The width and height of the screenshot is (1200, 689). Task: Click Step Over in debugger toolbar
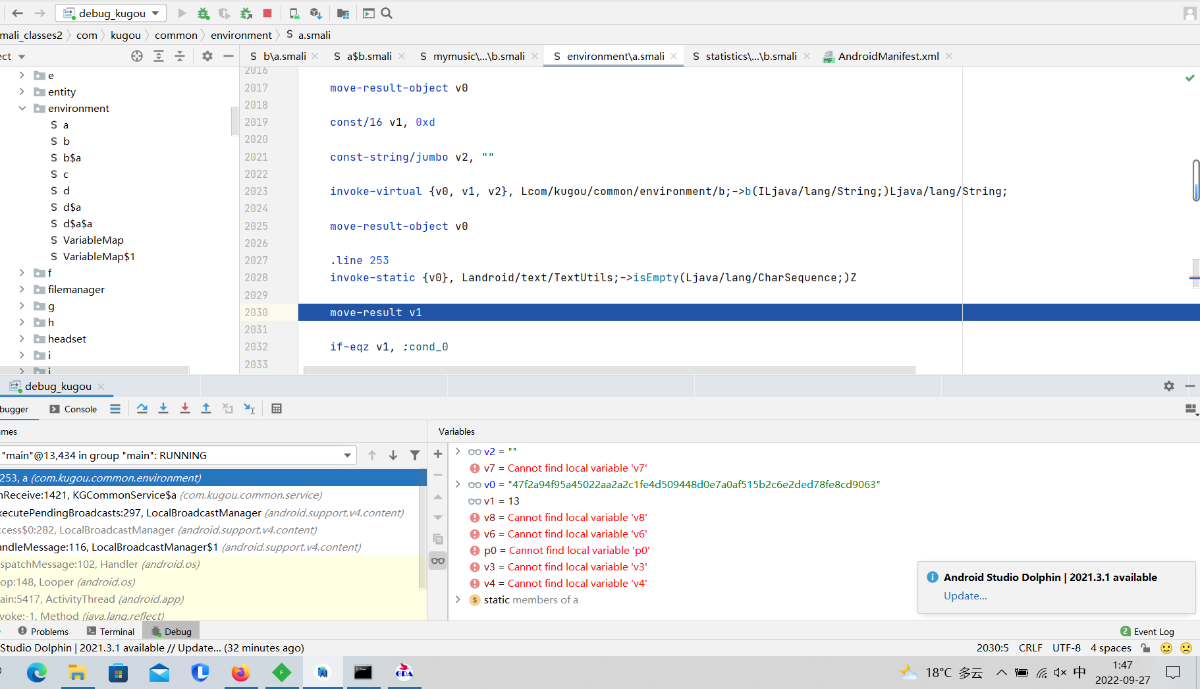point(142,409)
